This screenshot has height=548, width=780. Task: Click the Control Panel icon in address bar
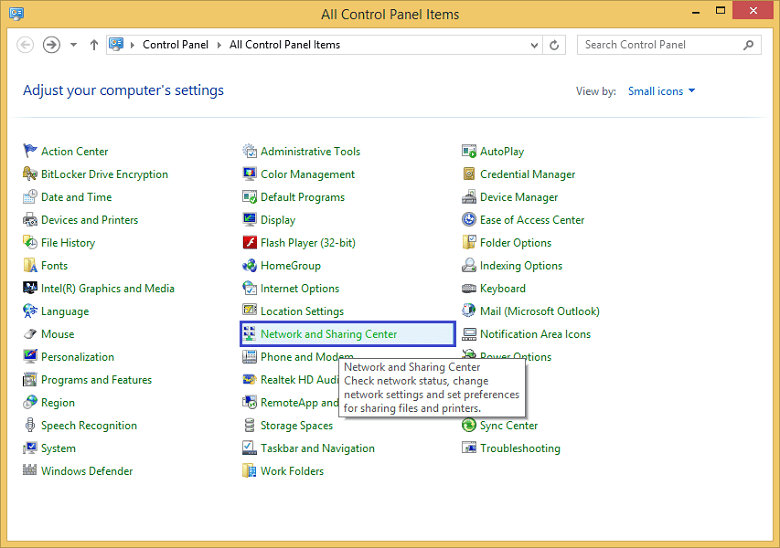116,44
